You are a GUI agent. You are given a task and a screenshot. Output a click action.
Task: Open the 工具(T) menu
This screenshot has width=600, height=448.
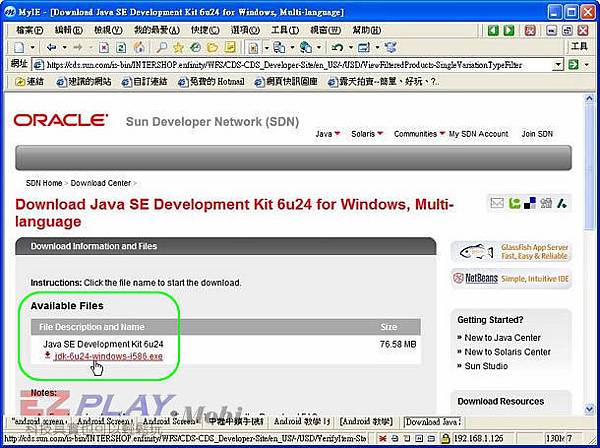[x=285, y=30]
